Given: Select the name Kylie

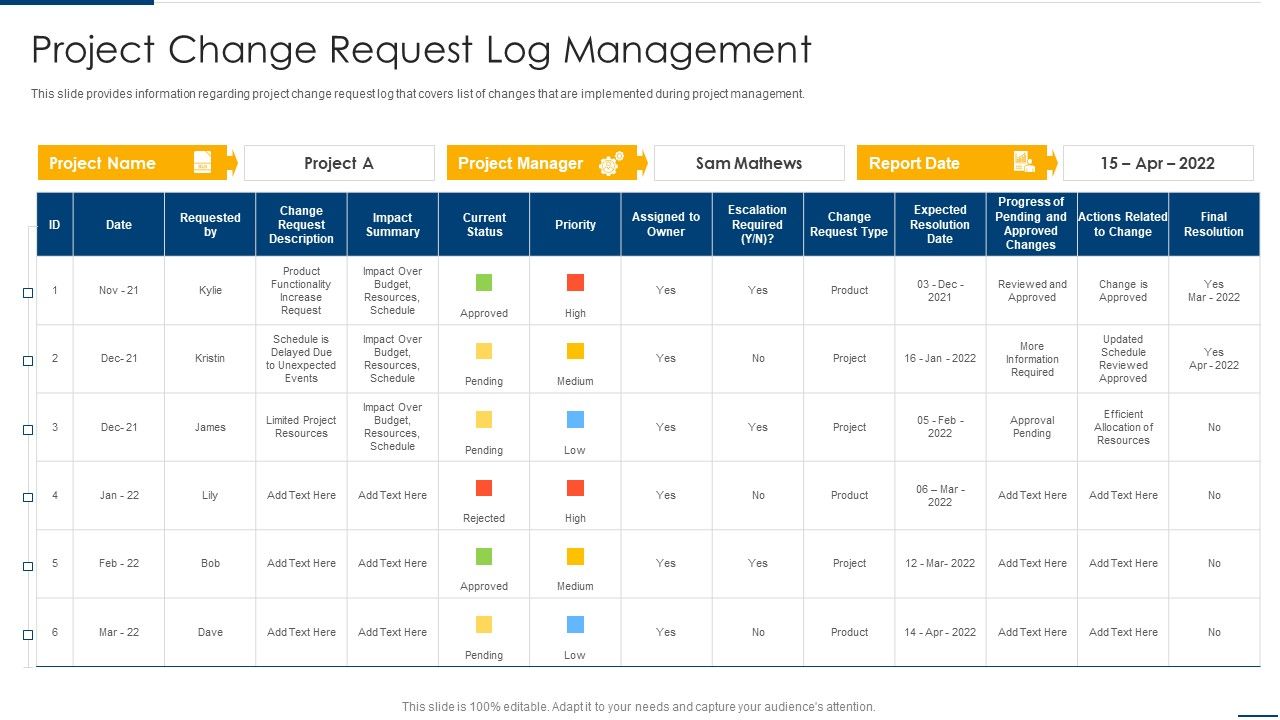Looking at the screenshot, I should pos(210,290).
